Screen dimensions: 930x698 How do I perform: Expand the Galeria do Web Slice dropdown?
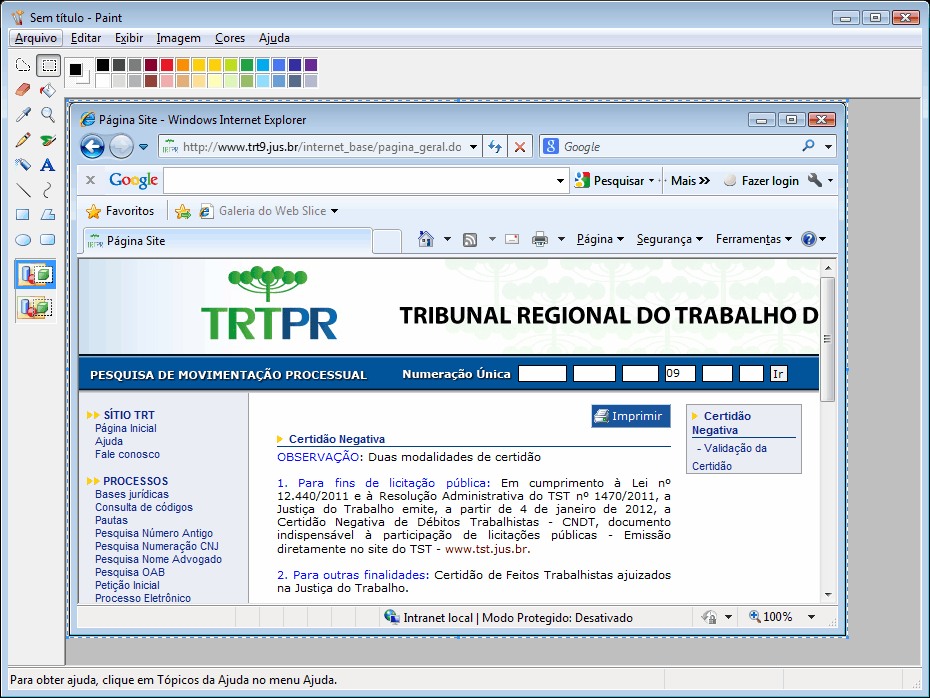click(x=335, y=211)
